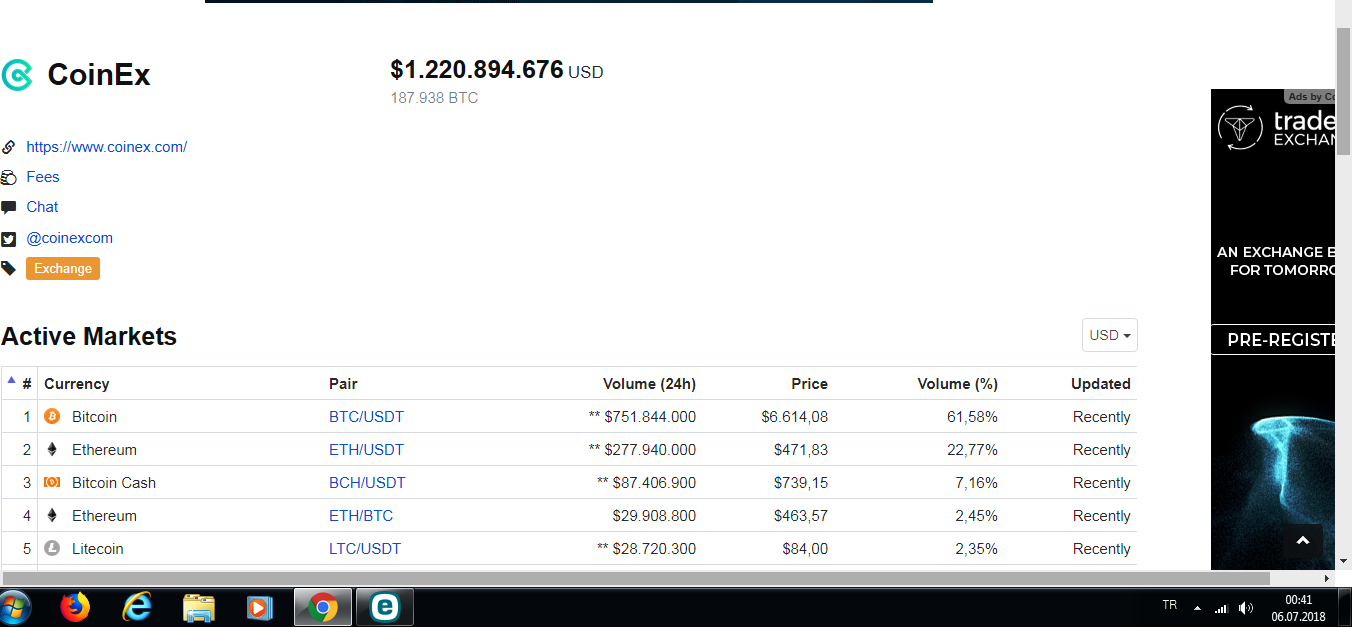Click the $751.844.000 volume cell
The width and height of the screenshot is (1352, 627).
point(642,417)
